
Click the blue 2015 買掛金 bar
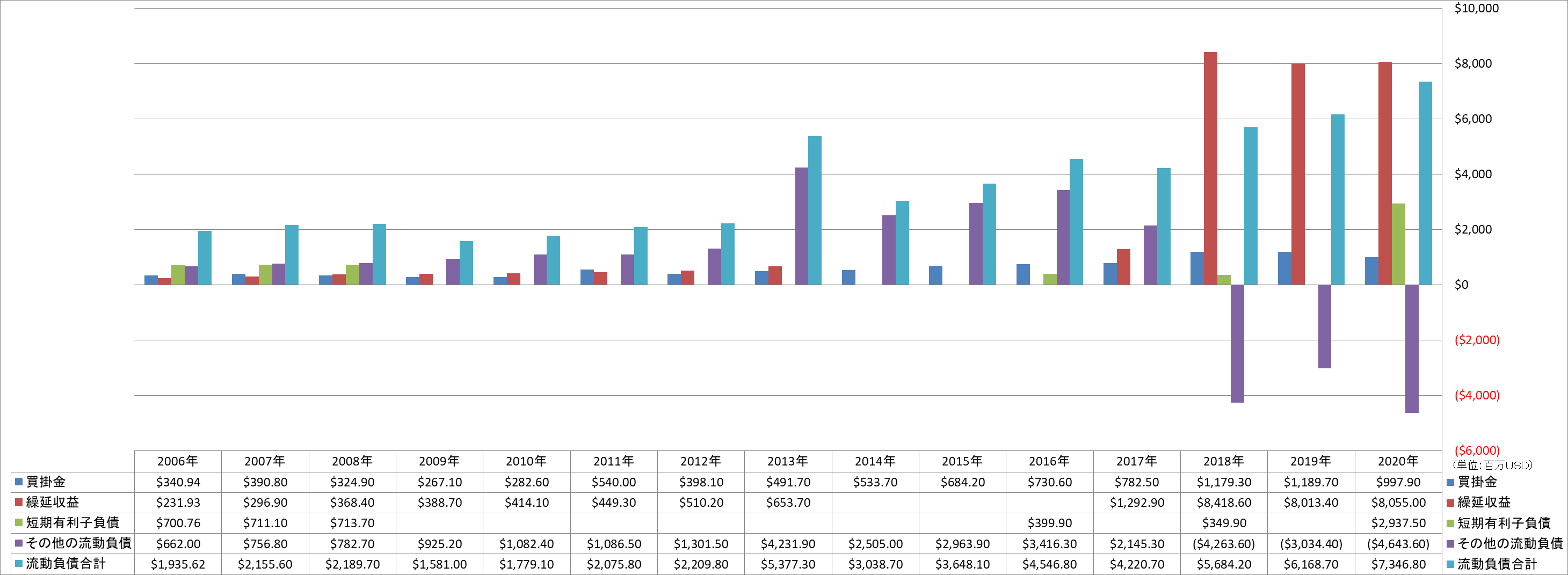pyautogui.click(x=935, y=275)
